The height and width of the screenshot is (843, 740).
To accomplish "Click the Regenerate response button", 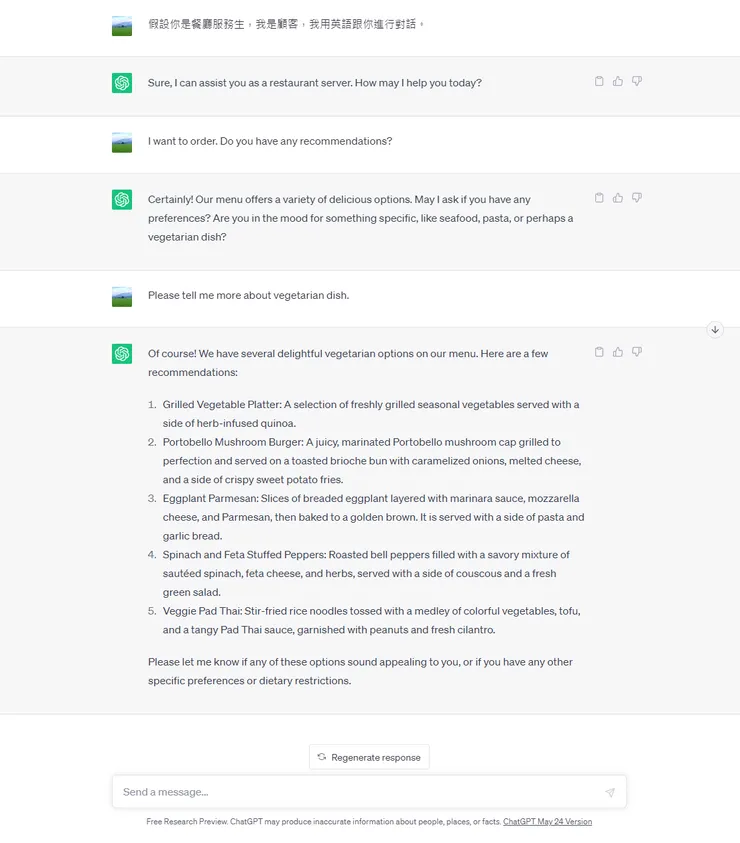I will [x=369, y=757].
